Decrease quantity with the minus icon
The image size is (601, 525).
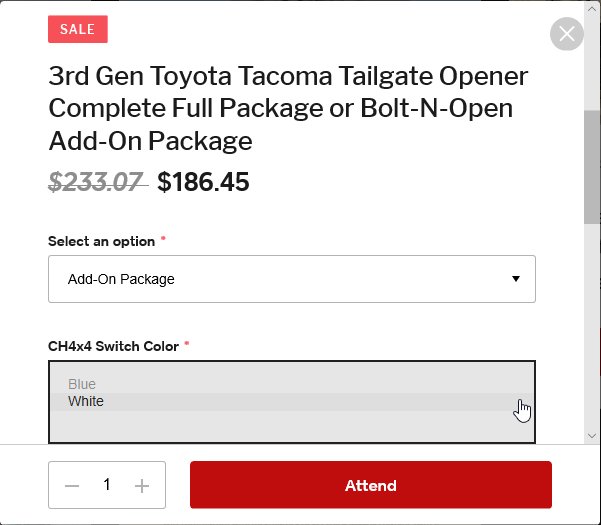pyautogui.click(x=72, y=486)
